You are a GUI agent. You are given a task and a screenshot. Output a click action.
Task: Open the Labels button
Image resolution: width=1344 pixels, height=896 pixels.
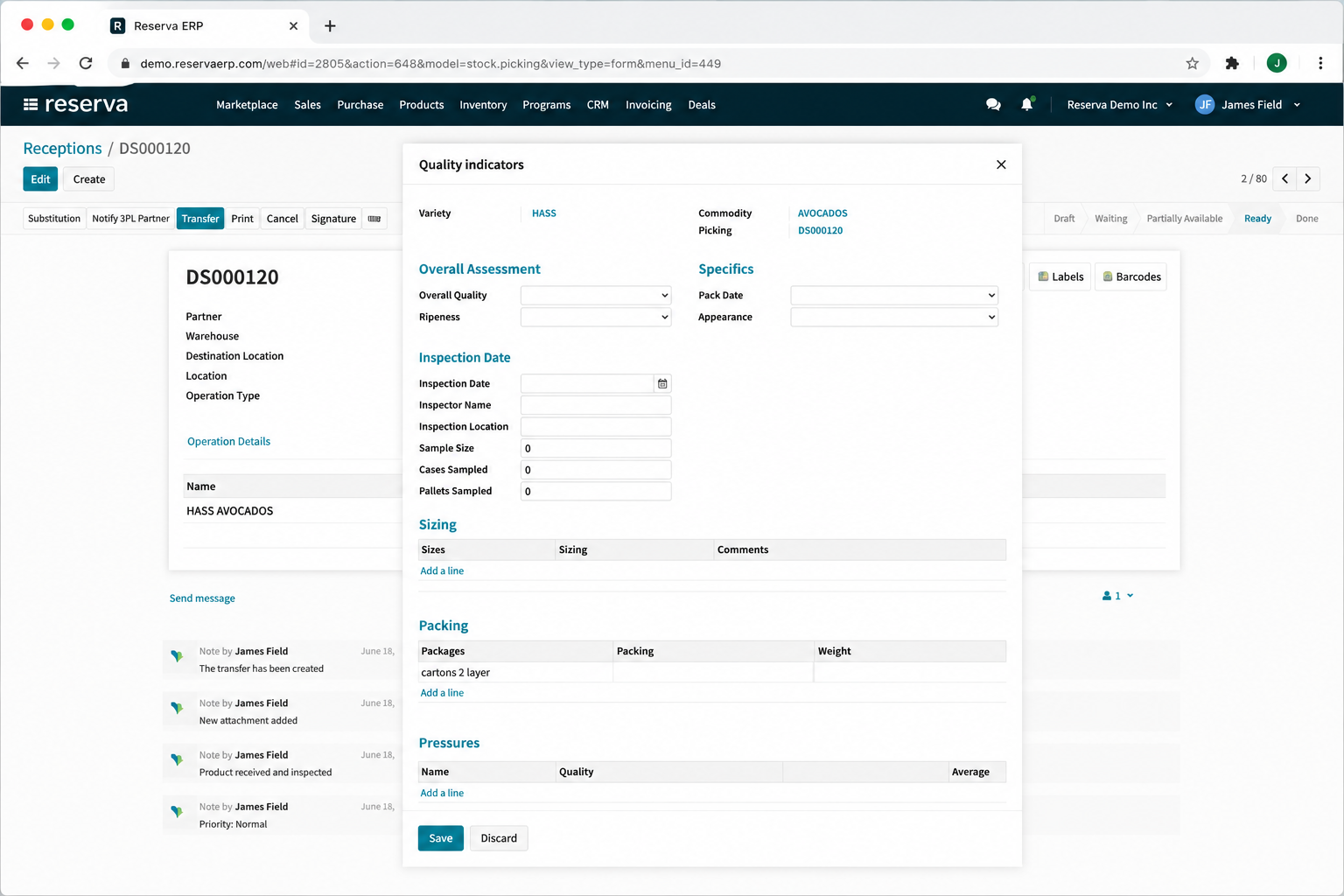(x=1060, y=276)
